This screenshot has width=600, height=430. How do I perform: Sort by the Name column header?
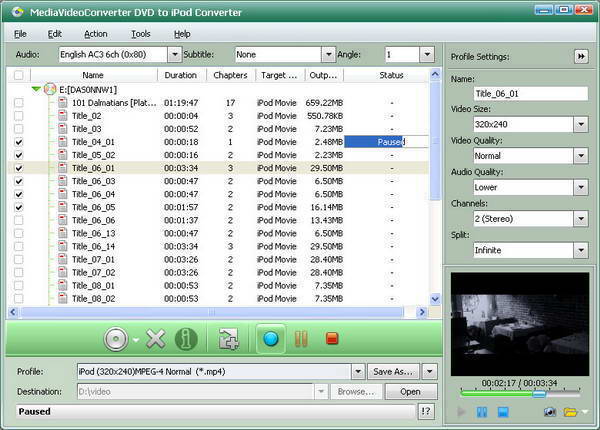click(93, 75)
